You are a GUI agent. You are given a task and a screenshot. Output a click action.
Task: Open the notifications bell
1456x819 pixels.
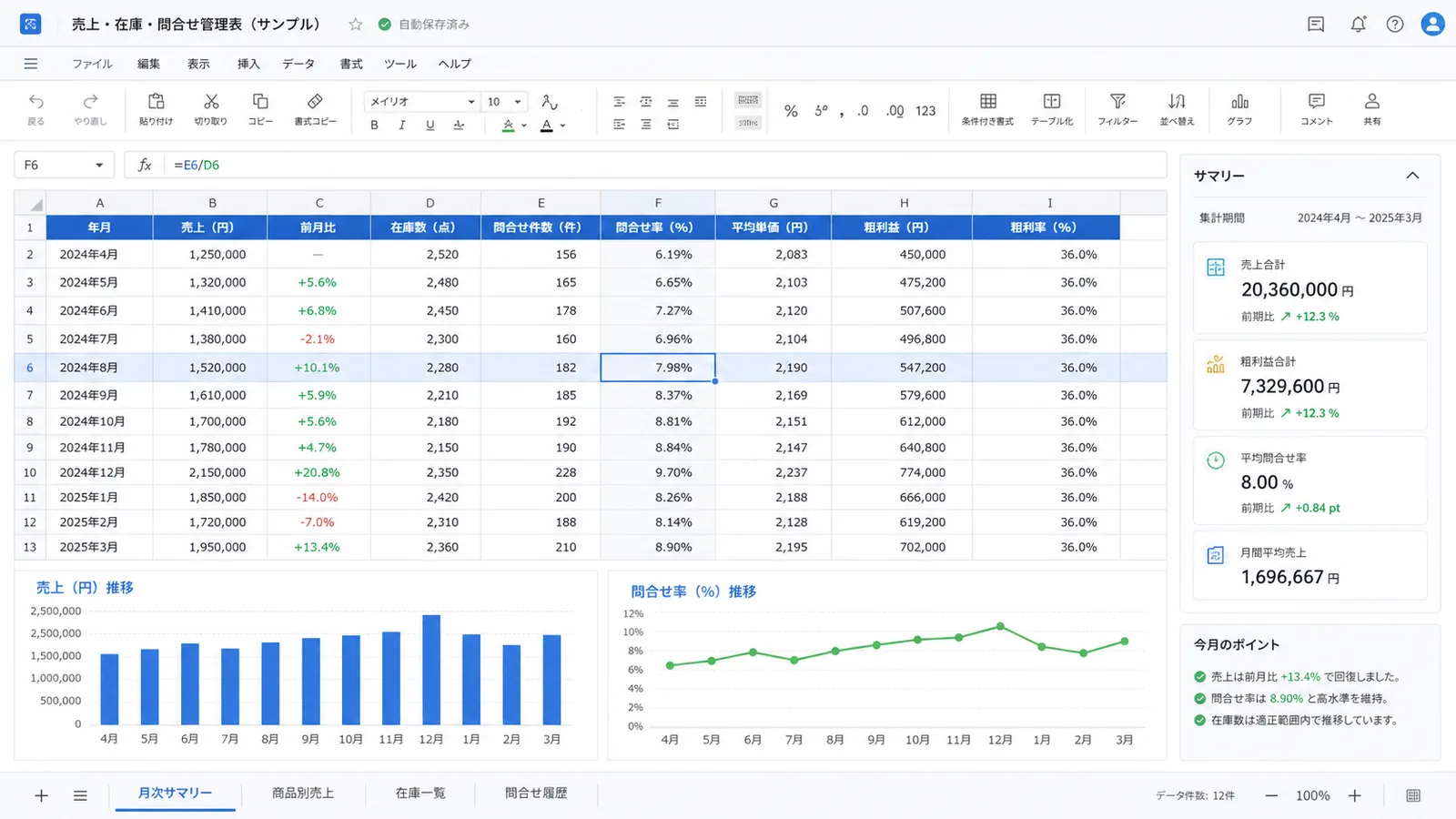1358,25
